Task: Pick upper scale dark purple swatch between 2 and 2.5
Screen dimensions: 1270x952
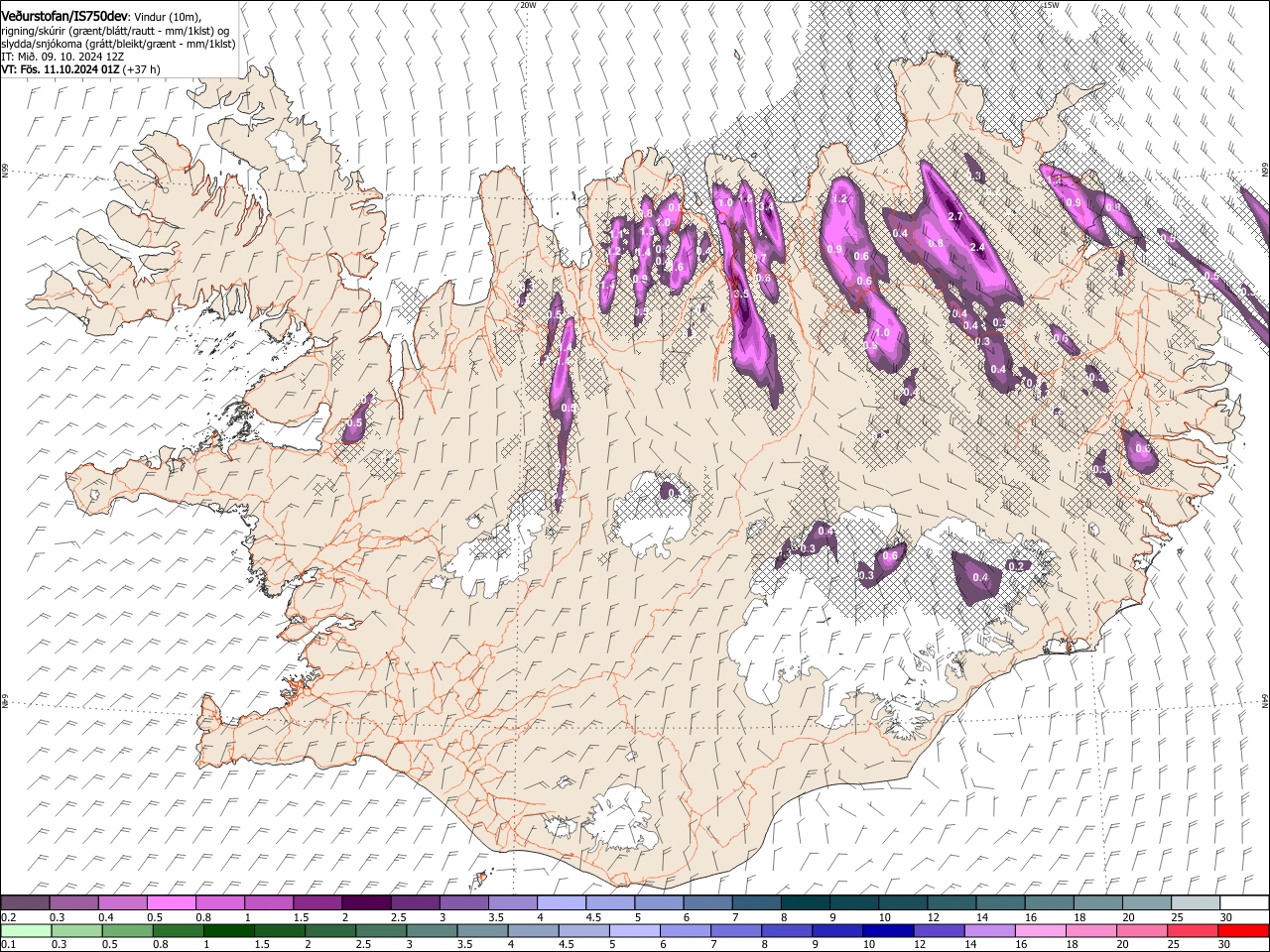Action: tap(366, 903)
